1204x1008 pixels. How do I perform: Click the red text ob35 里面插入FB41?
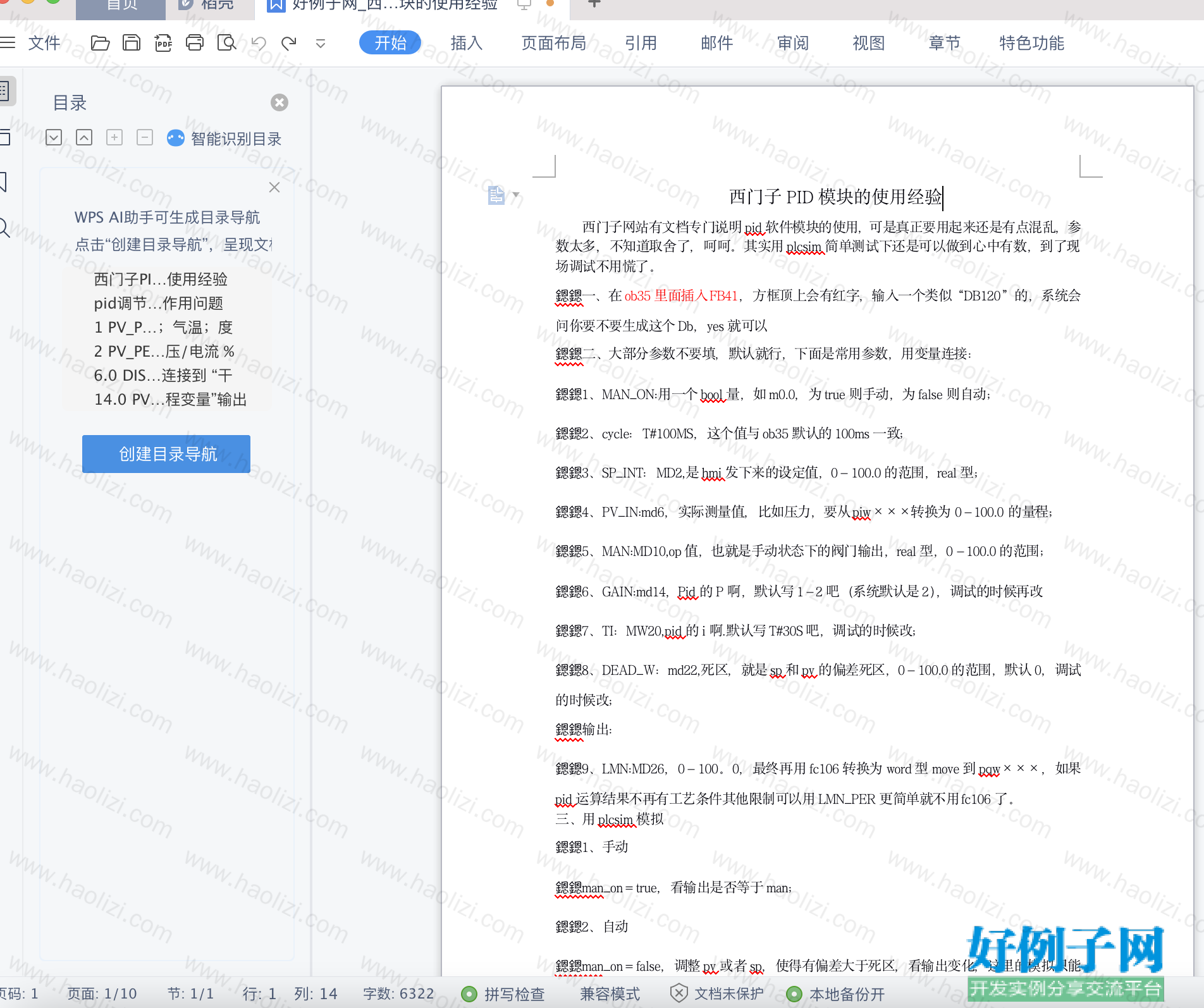coord(681,295)
